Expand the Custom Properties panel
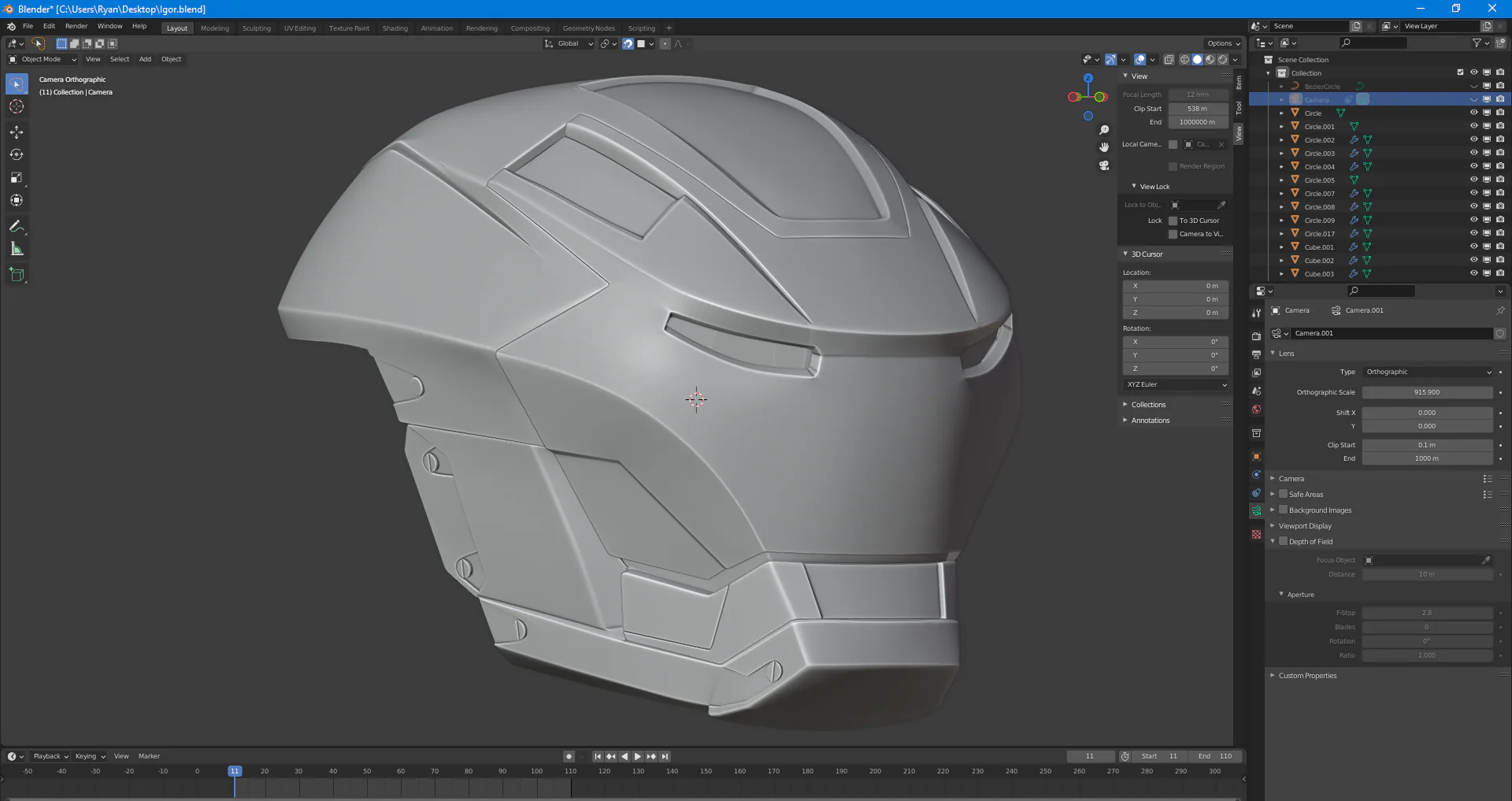1512x801 pixels. [1307, 676]
